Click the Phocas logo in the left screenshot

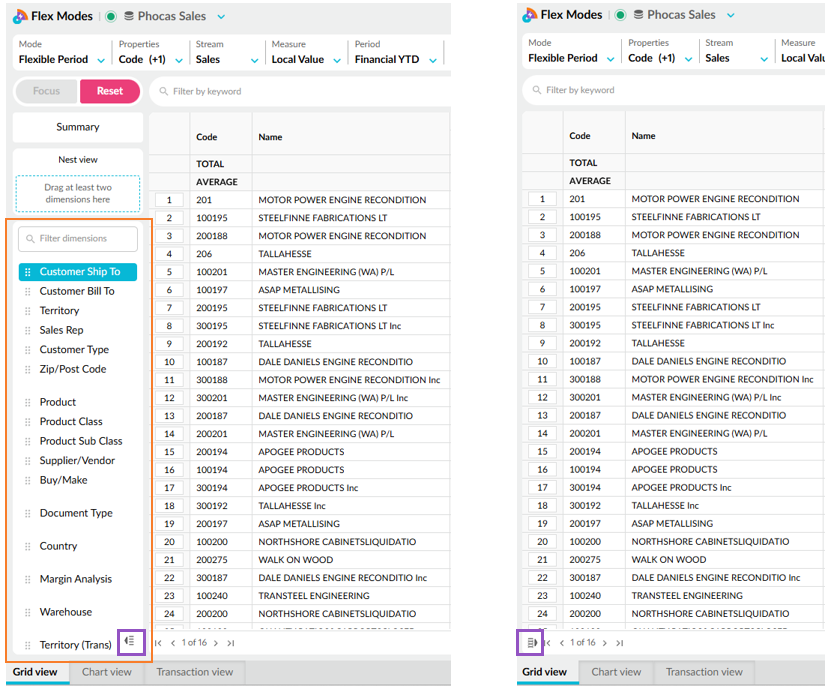click(20, 16)
